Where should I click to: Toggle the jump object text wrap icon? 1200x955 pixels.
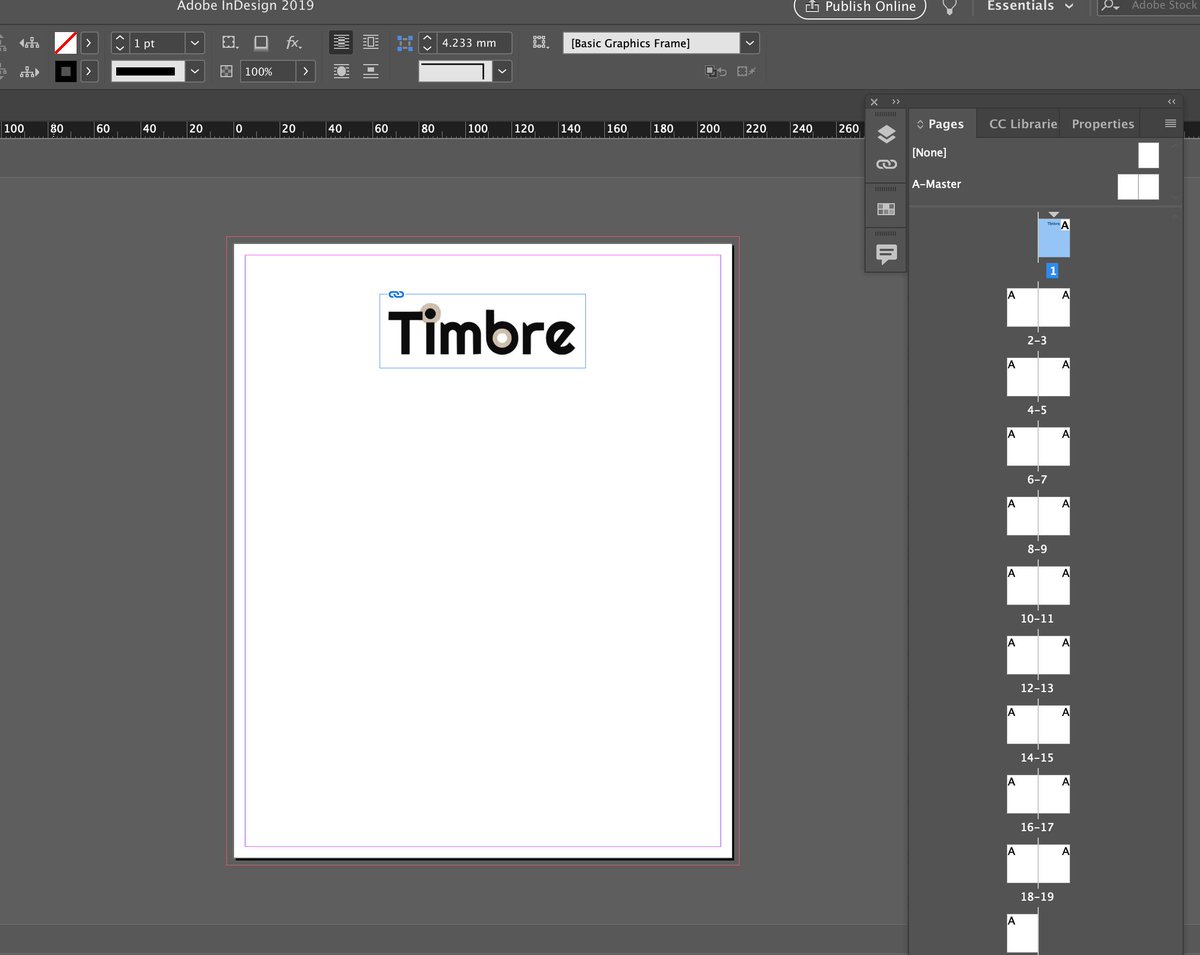click(371, 71)
